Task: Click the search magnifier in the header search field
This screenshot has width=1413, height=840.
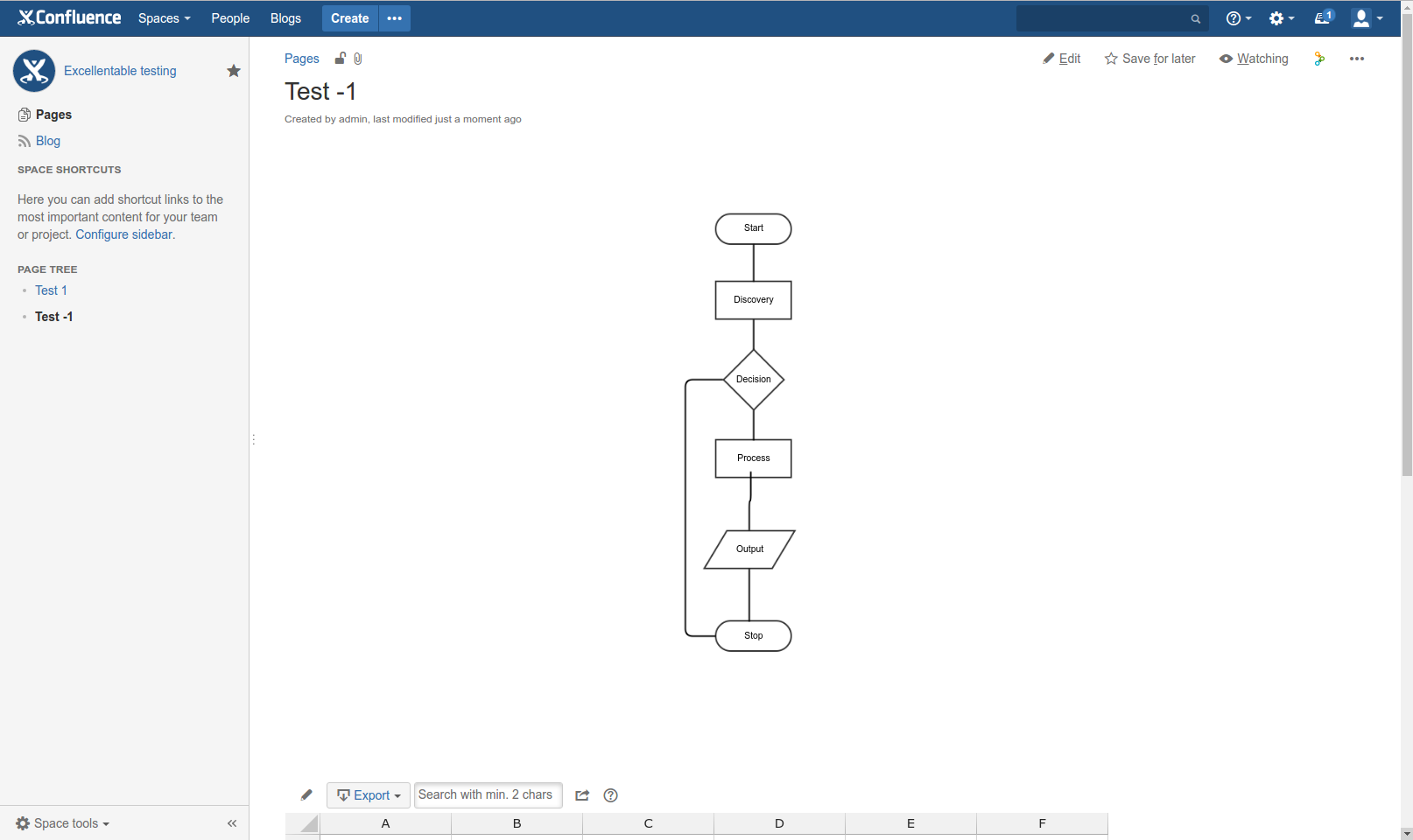Action: tap(1194, 18)
